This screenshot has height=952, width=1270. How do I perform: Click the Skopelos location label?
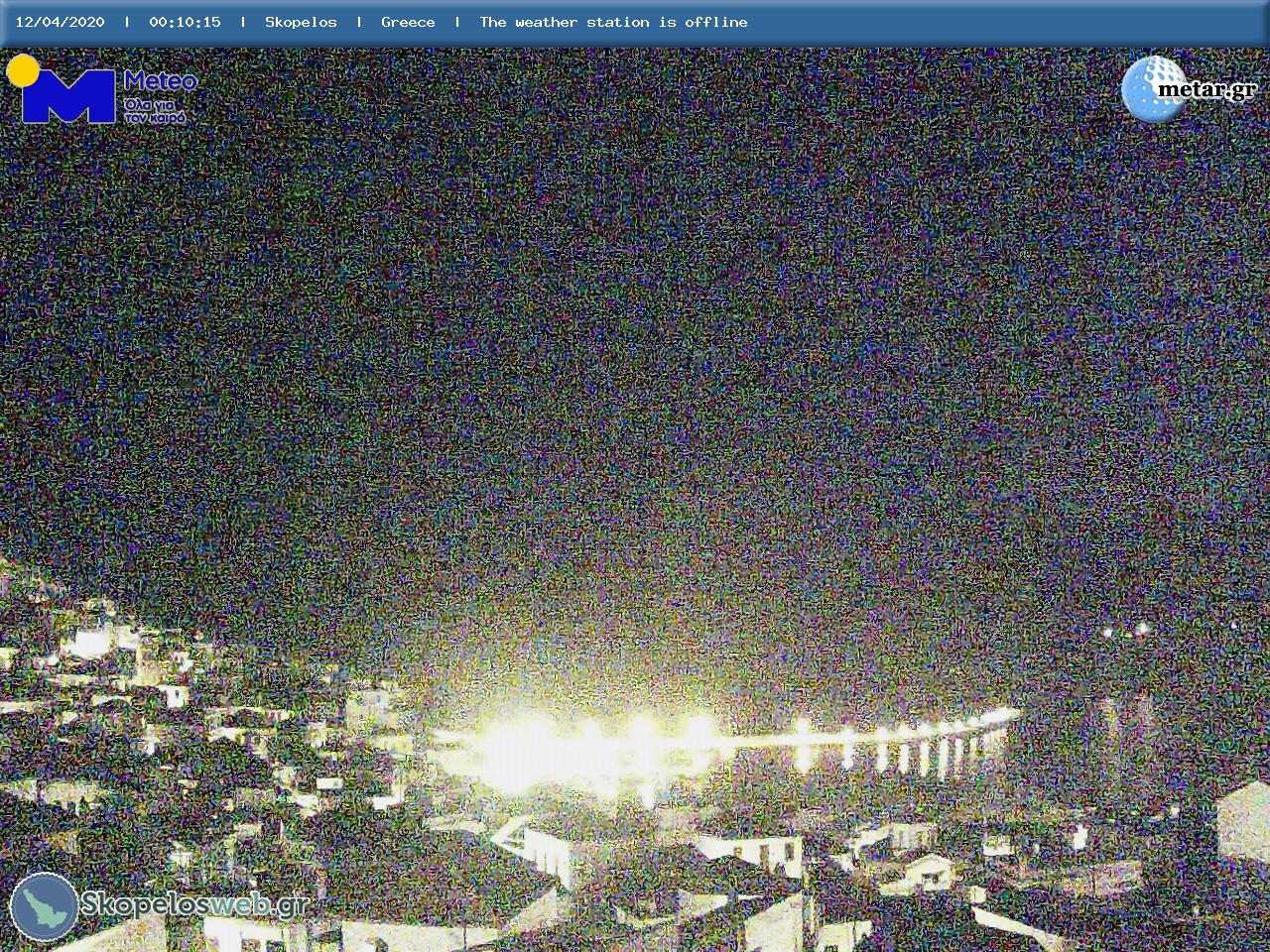tap(301, 22)
